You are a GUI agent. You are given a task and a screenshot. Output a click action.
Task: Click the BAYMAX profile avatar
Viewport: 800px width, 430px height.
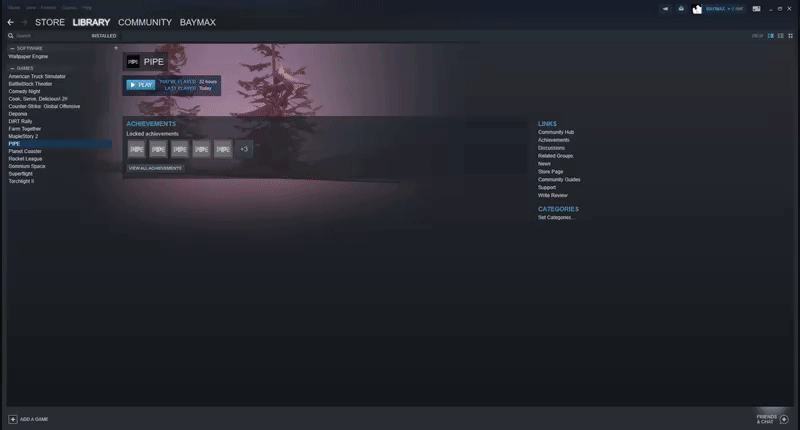tap(697, 9)
